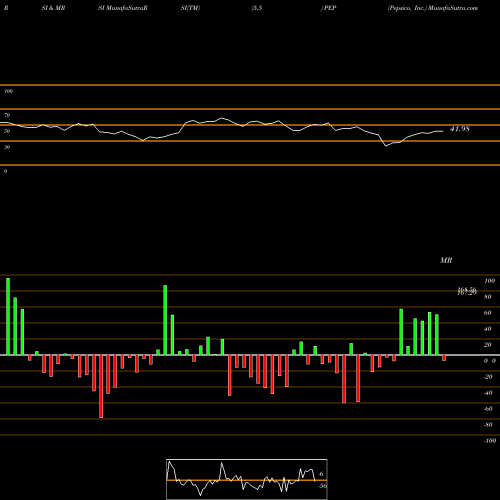Click the overlapping price label near 168.56

467,291
